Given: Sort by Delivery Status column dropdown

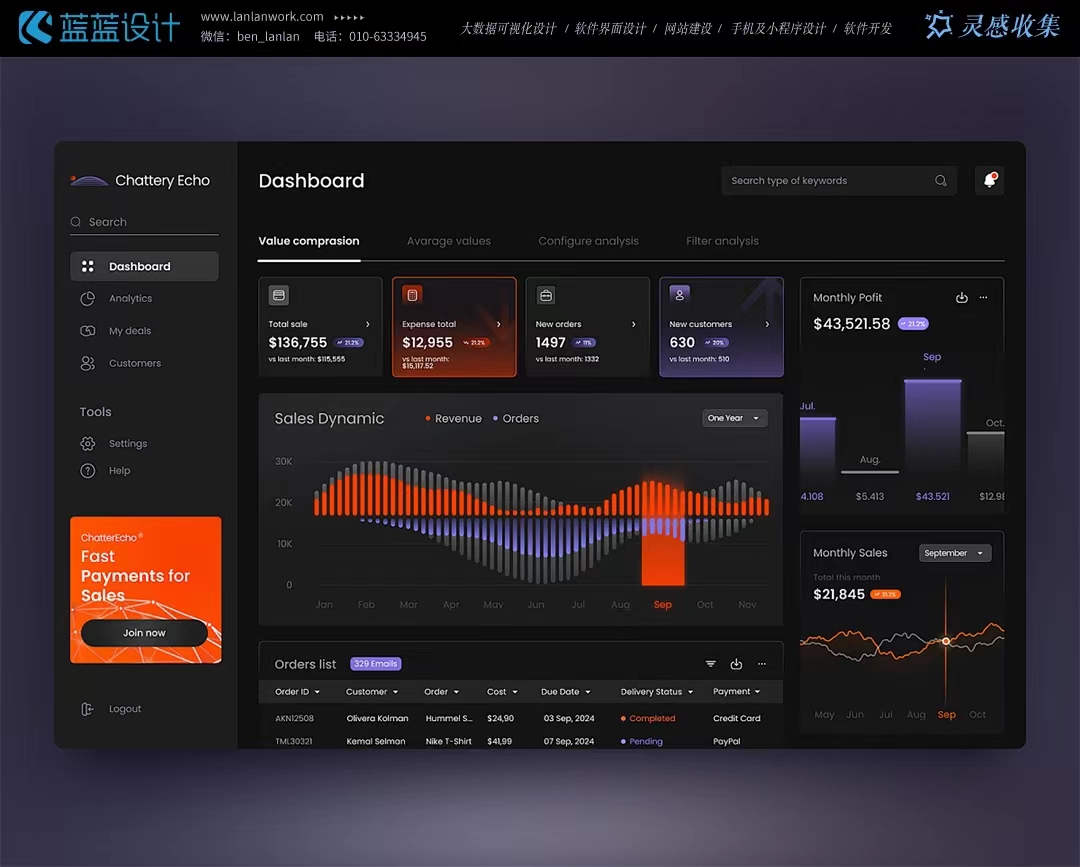Looking at the screenshot, I should (x=656, y=692).
